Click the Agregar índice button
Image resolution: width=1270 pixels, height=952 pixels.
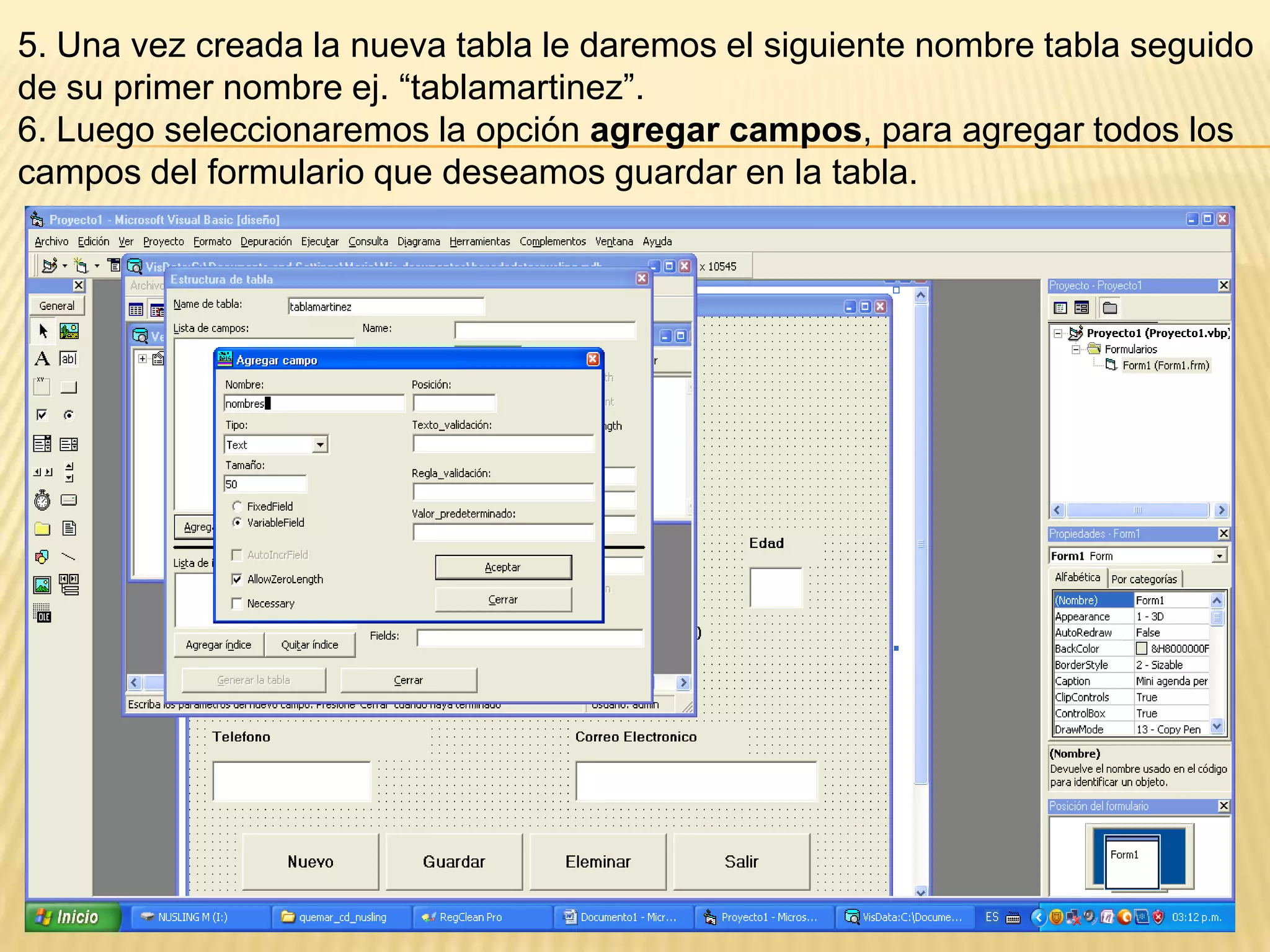pos(218,645)
